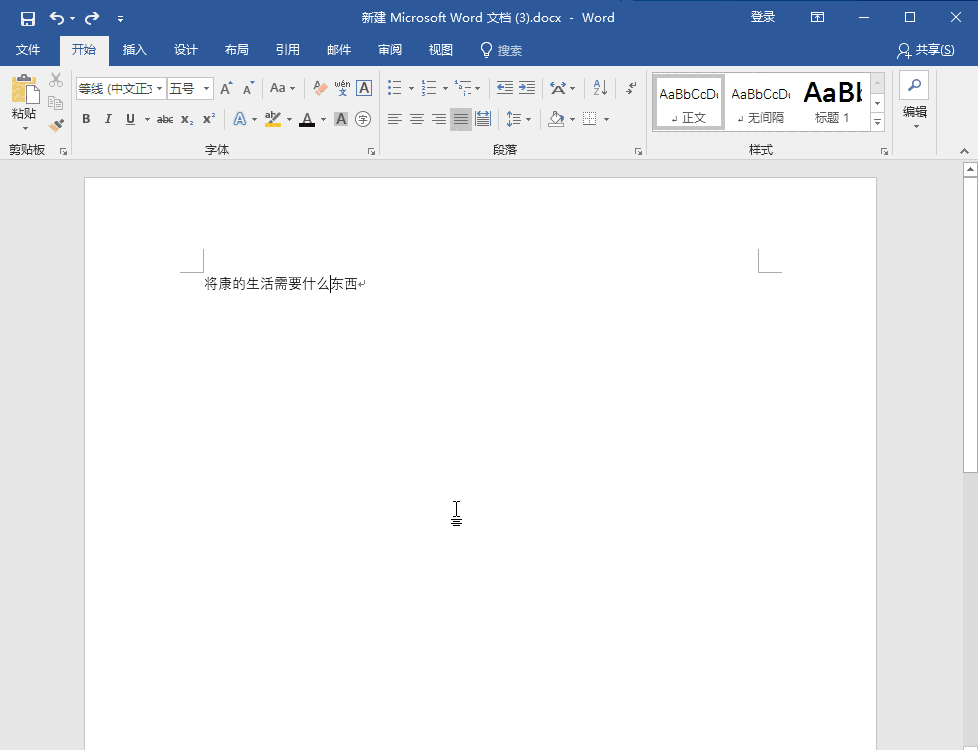Image resolution: width=978 pixels, height=750 pixels.
Task: Apply multilevel list formatting
Action: (463, 88)
